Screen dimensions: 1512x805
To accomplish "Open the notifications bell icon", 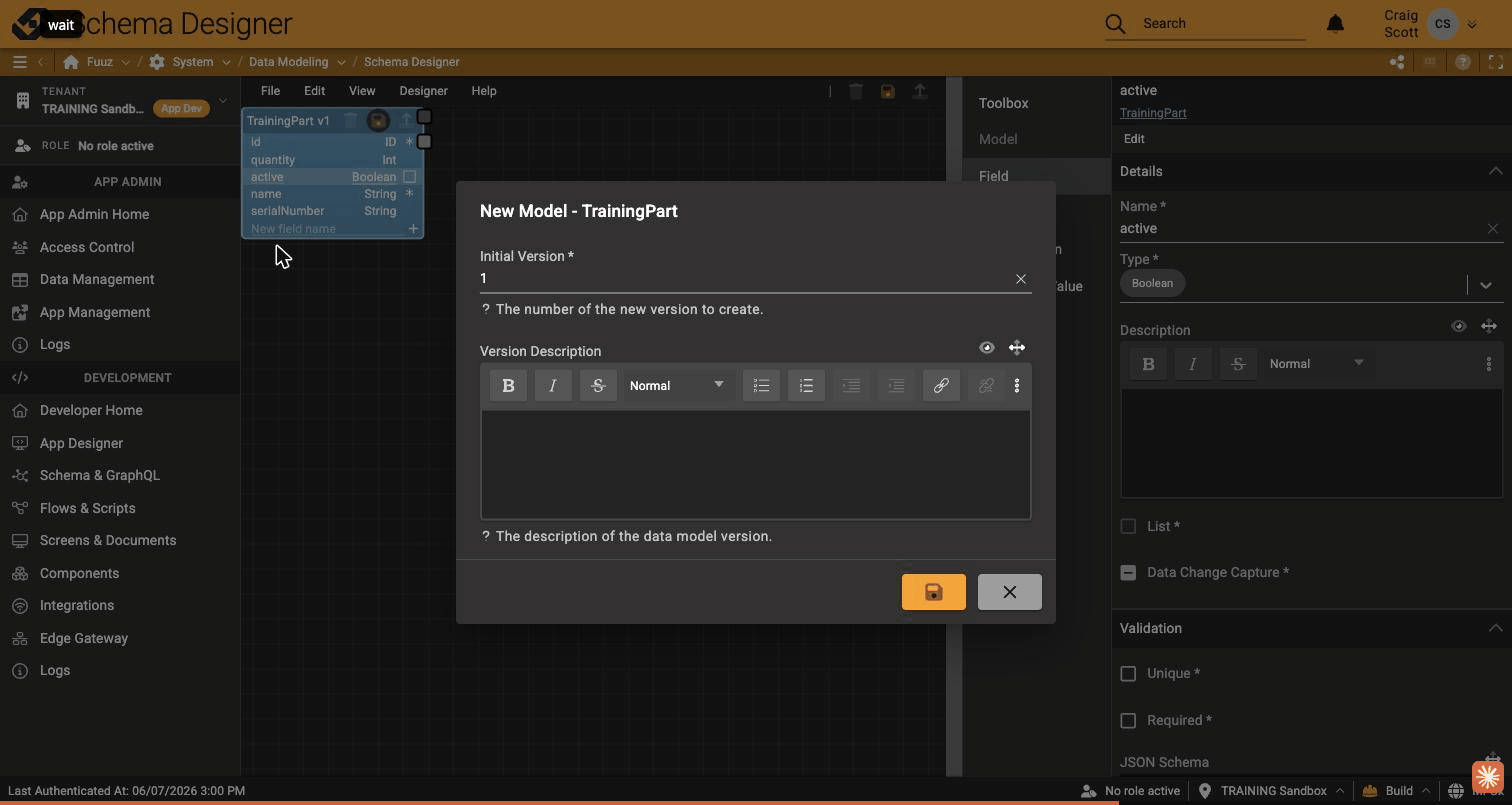I will [1335, 23].
